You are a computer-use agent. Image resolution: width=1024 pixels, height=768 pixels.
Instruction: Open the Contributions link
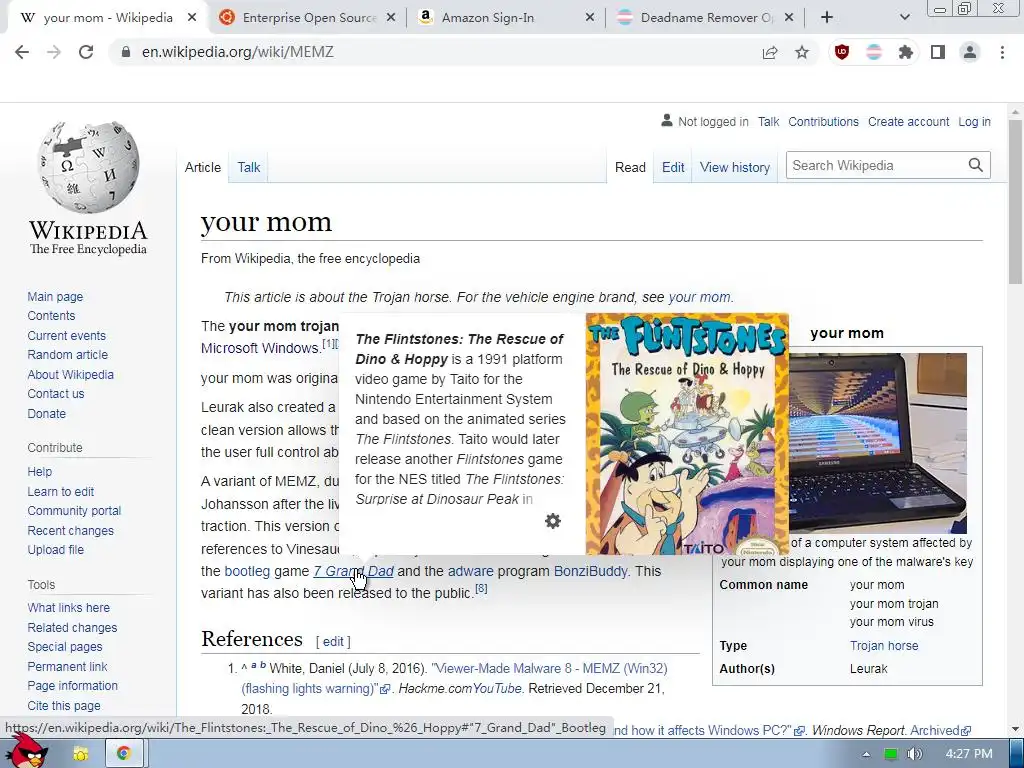[x=824, y=121]
